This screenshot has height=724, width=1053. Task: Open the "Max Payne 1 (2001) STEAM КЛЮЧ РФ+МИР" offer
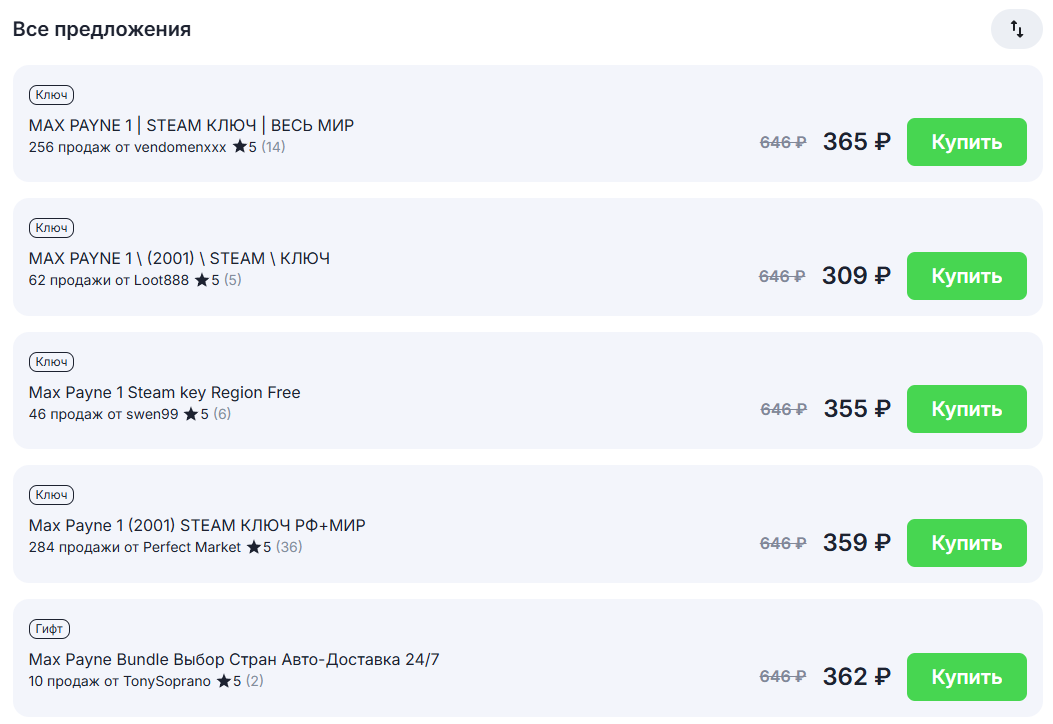[x=197, y=525]
